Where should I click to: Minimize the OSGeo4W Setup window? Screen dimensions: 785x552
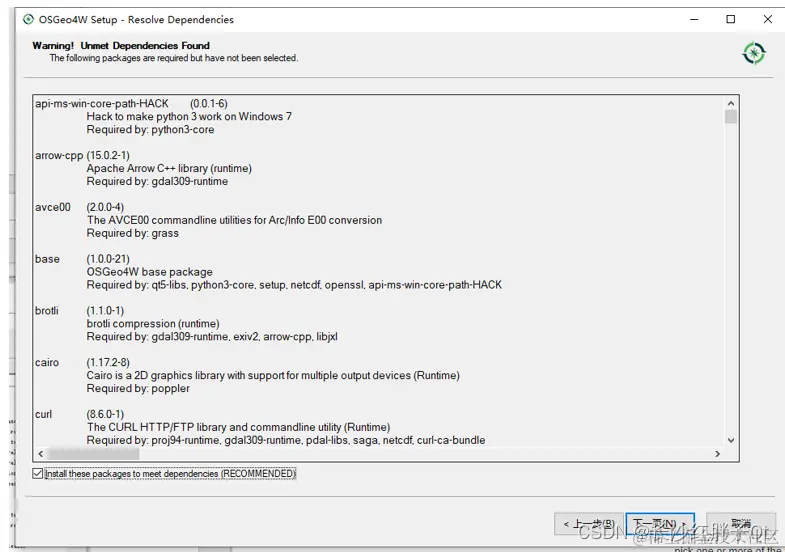pos(694,20)
